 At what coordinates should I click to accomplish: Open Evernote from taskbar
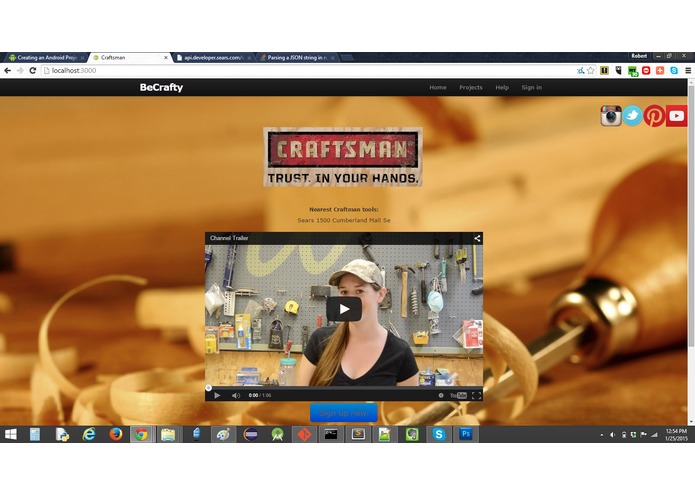coord(412,434)
